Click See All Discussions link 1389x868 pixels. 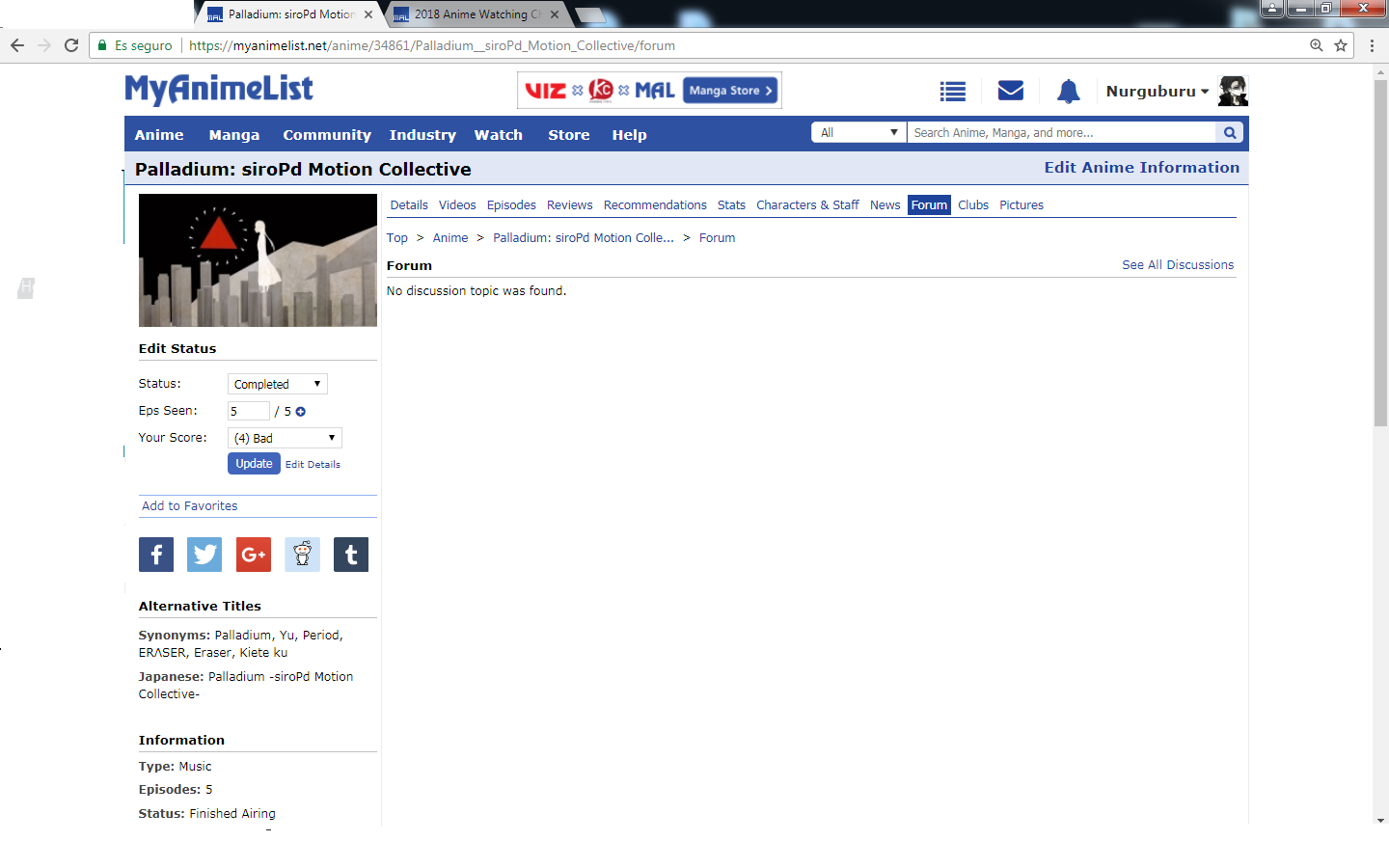tap(1178, 265)
